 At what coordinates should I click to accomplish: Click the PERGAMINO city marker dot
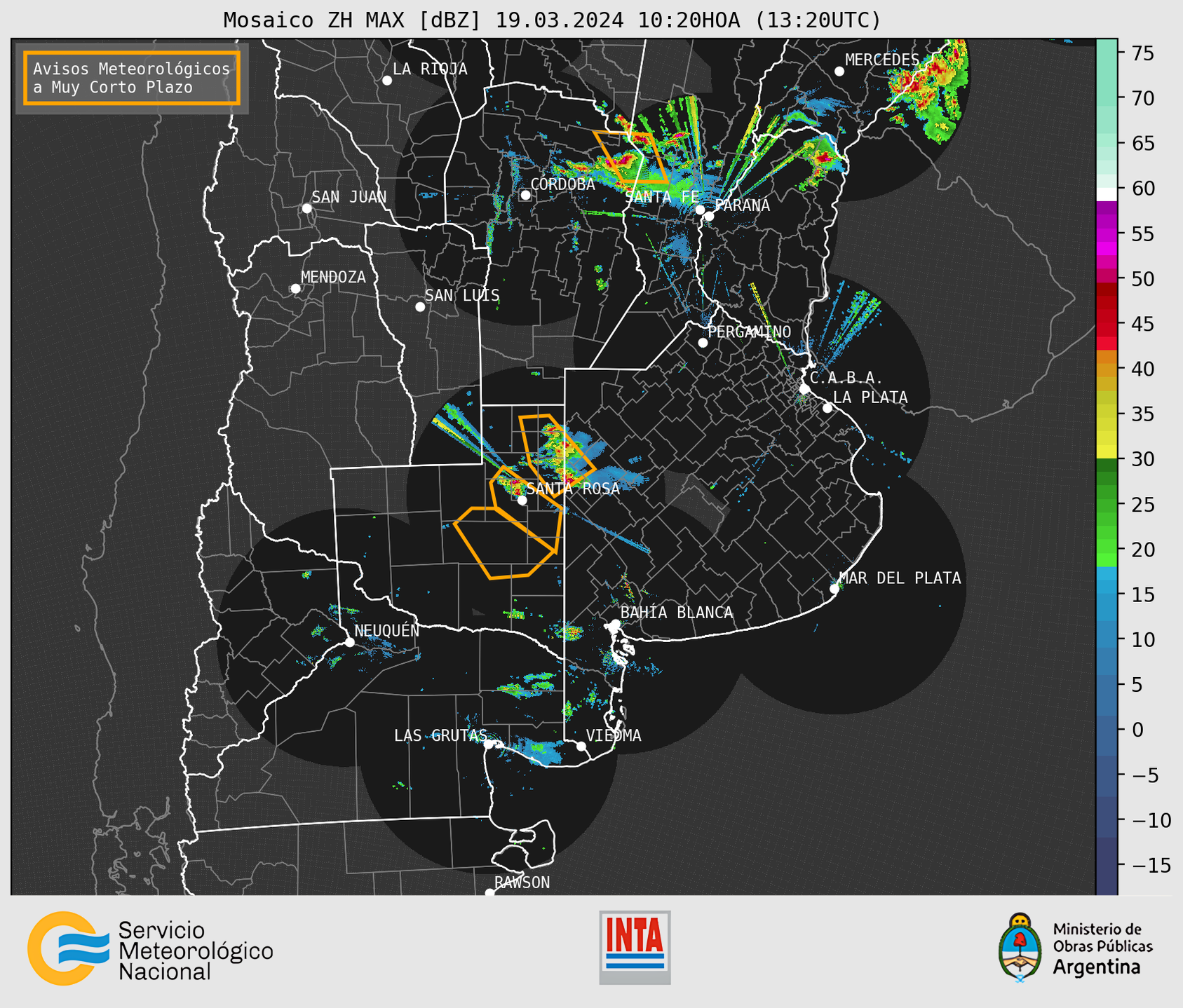703,343
